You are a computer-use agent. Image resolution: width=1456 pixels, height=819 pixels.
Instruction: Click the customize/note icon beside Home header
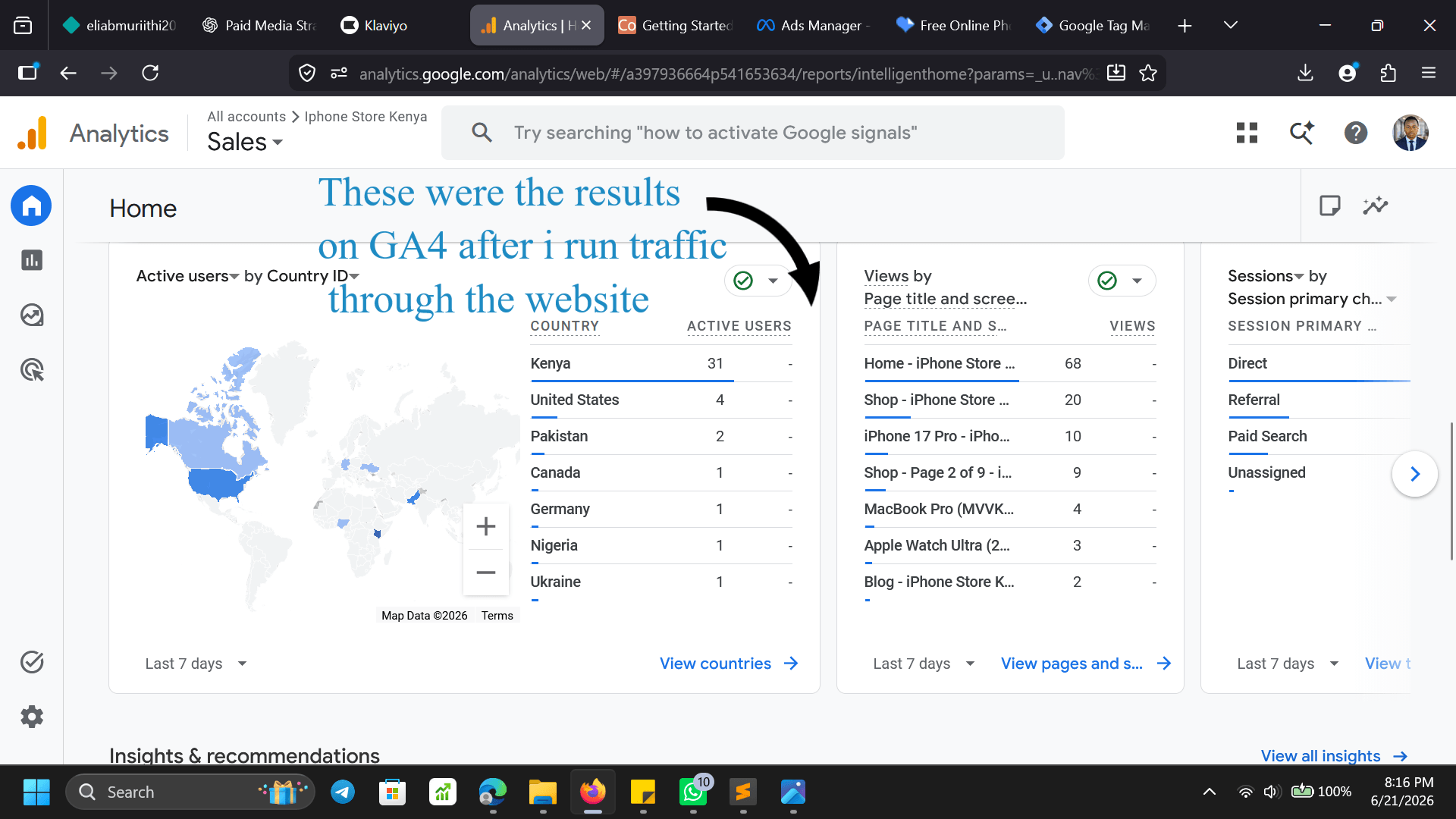click(x=1329, y=206)
